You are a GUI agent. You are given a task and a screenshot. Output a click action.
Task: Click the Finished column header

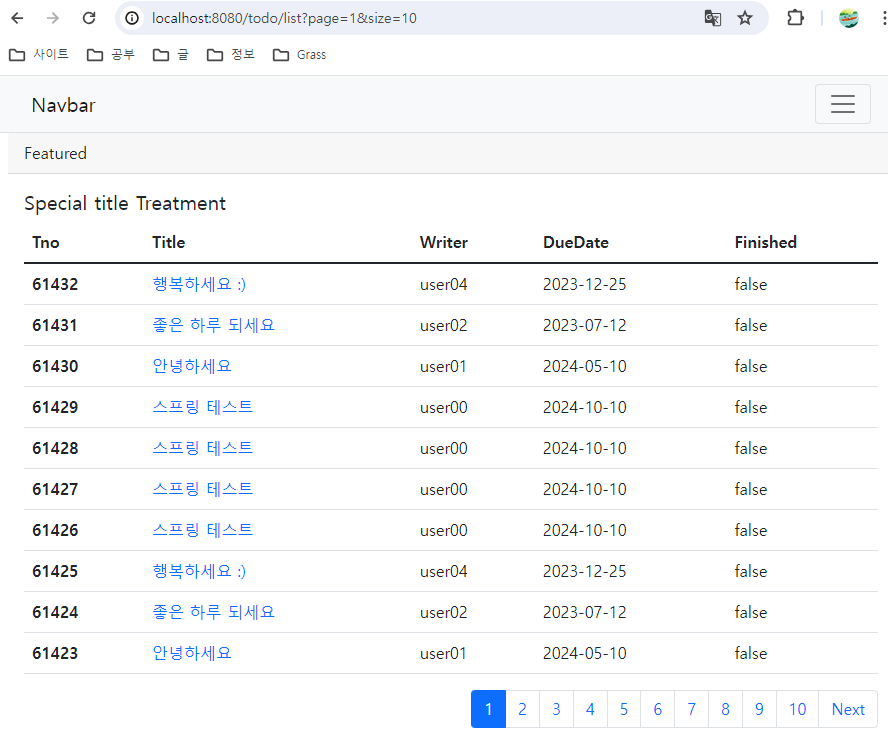766,242
